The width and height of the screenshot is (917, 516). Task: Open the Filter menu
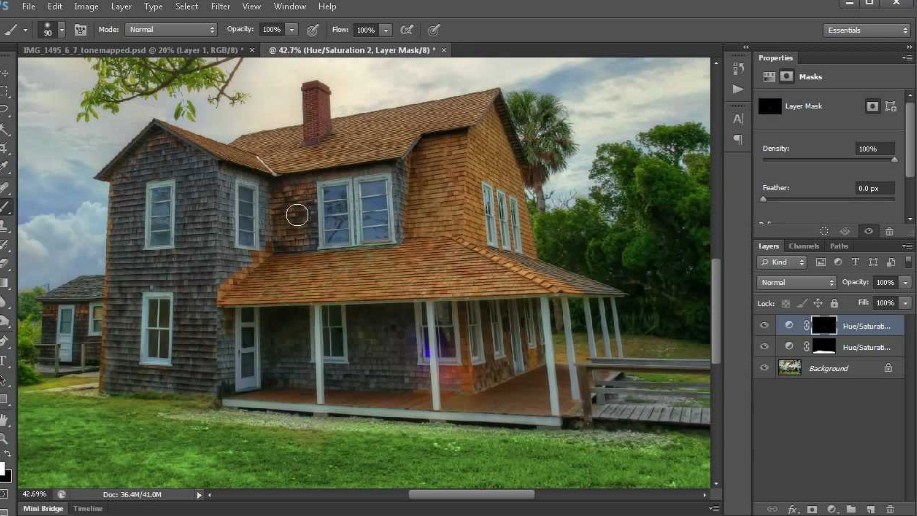click(x=220, y=6)
